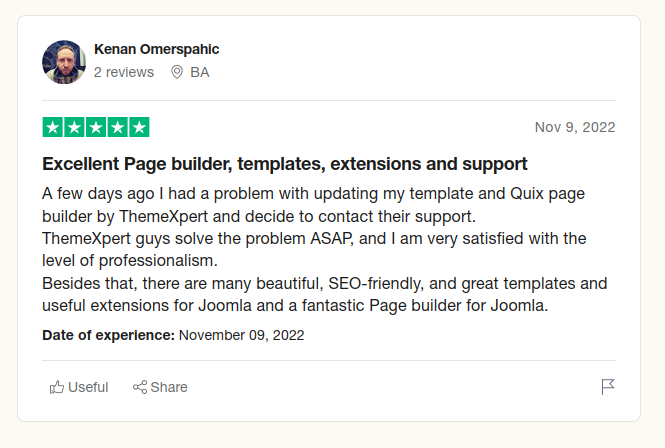The width and height of the screenshot is (665, 448).
Task: Click the 'Date of experience' bold label
Action: pyautogui.click(x=108, y=335)
